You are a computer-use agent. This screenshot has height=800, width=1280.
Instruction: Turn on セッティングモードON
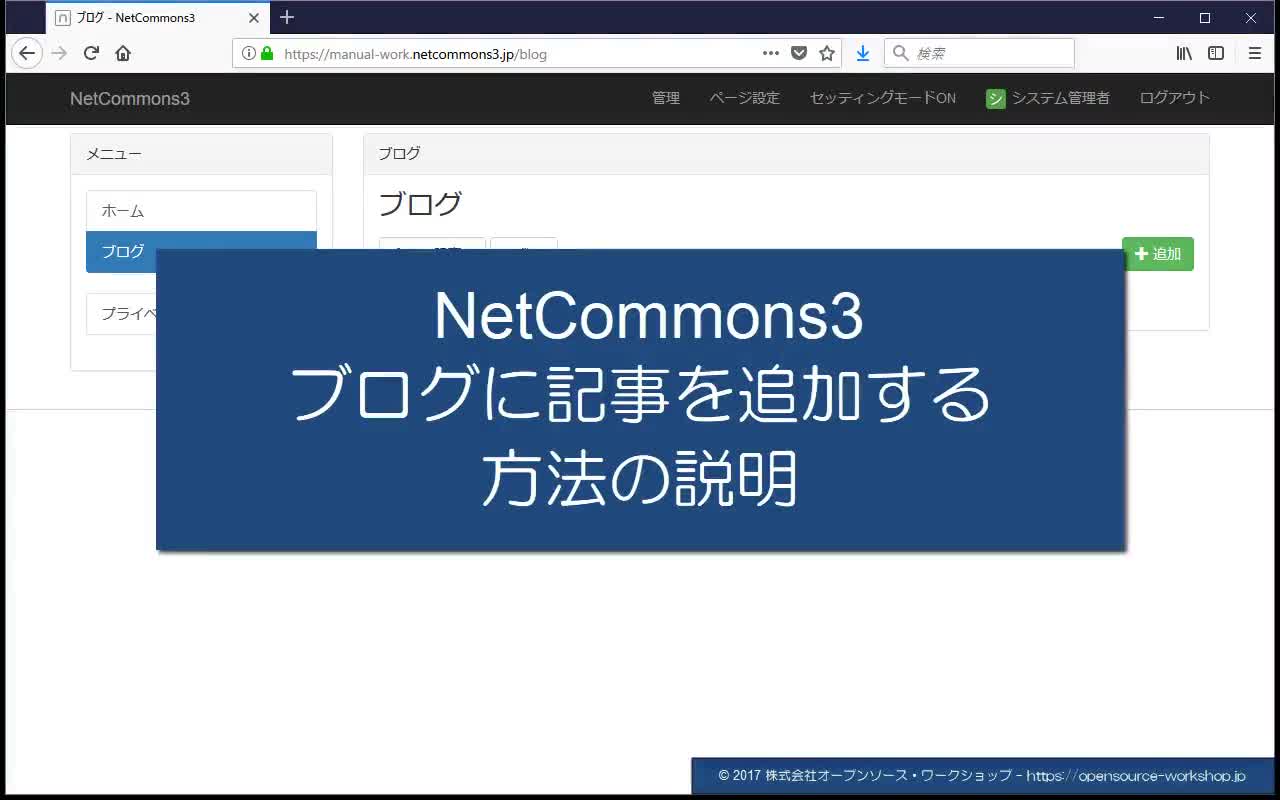pos(883,98)
